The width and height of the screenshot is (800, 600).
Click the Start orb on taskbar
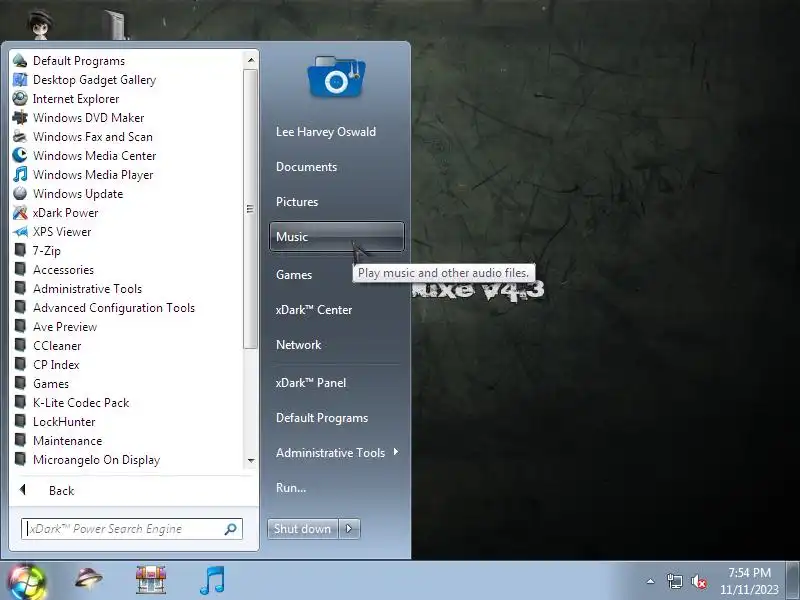coord(27,581)
